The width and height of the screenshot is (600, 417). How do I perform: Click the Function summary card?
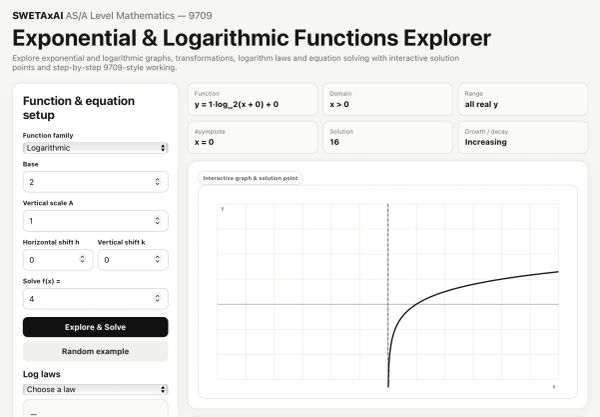(x=253, y=99)
